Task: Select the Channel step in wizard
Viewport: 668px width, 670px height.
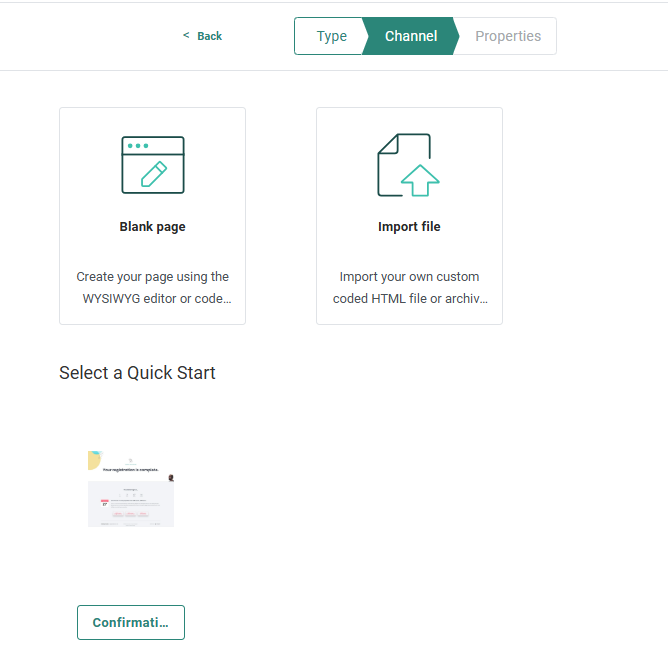Action: click(411, 36)
